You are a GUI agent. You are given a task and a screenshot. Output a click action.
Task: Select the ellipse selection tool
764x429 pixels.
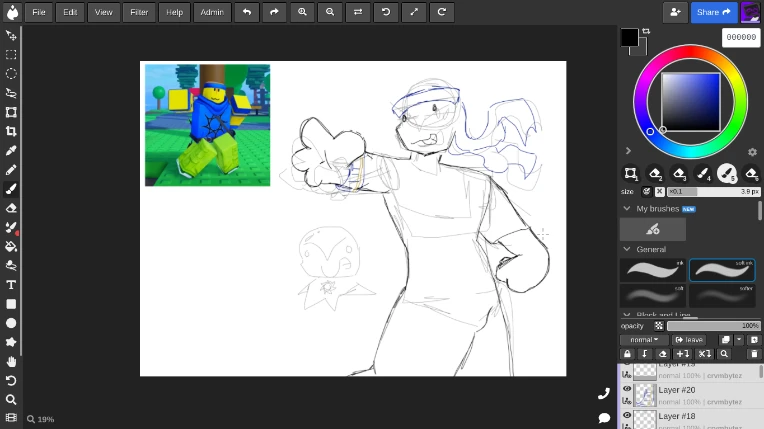click(11, 74)
